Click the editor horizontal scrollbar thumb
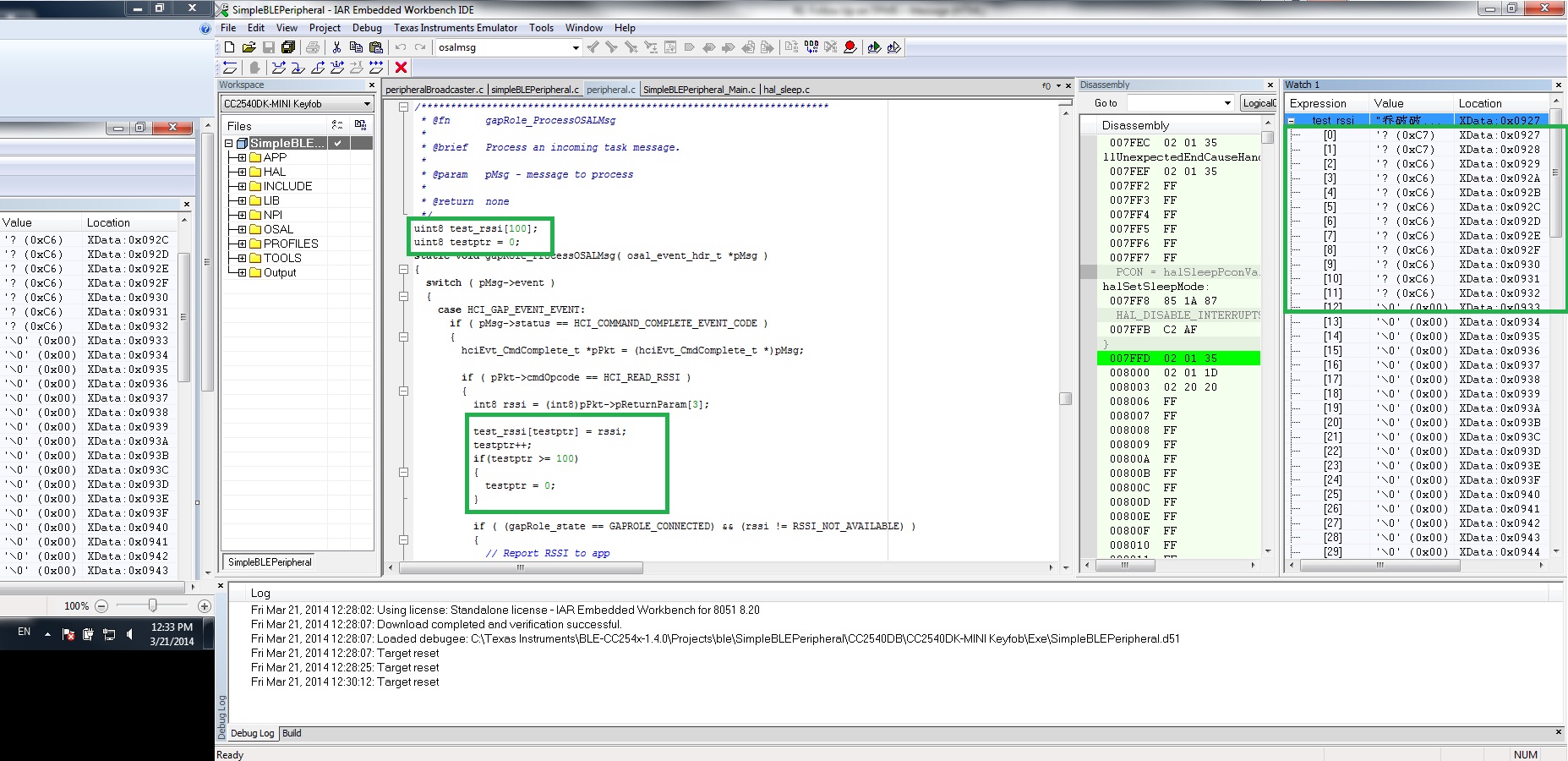Viewport: 1568px width, 761px height. [521, 567]
